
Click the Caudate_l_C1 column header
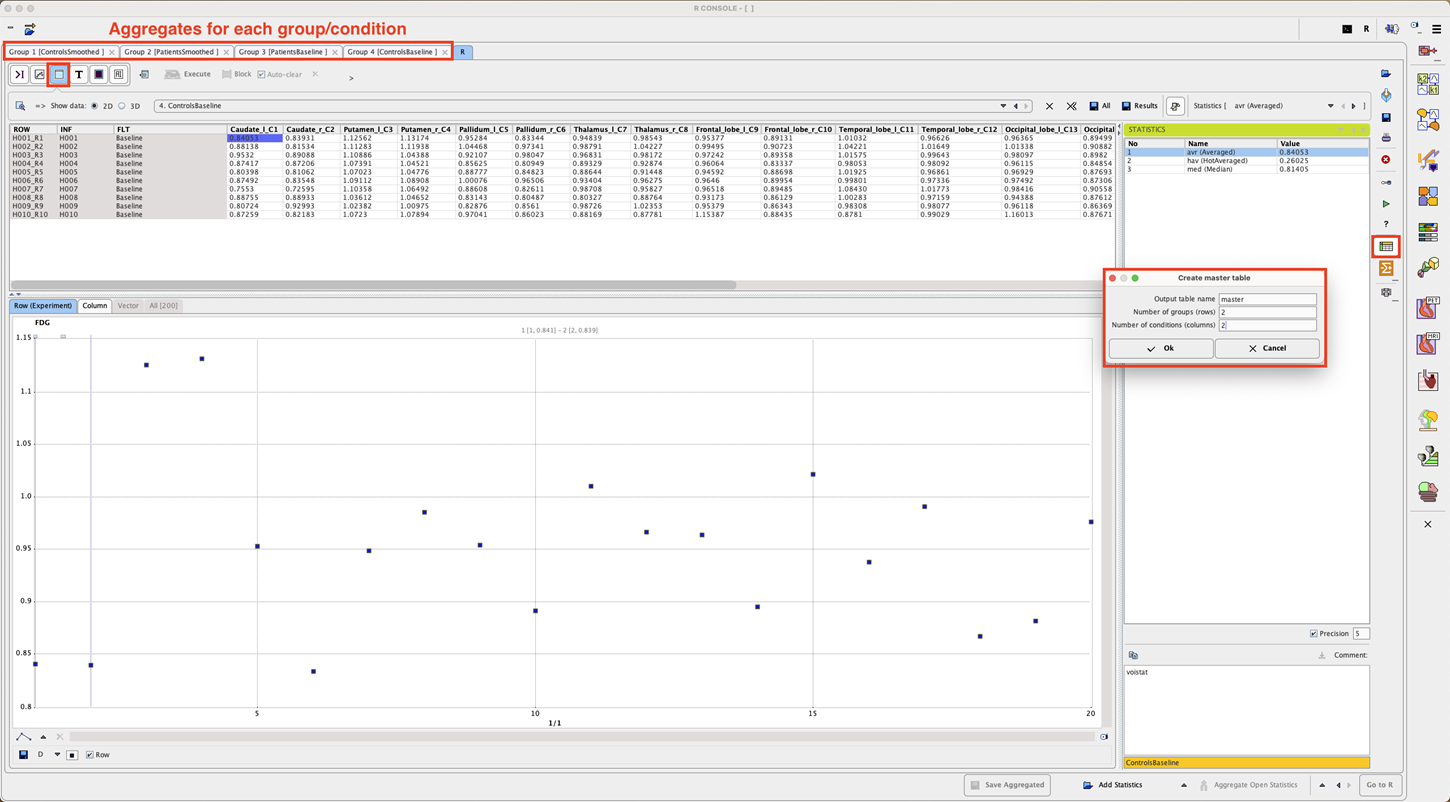tap(254, 129)
